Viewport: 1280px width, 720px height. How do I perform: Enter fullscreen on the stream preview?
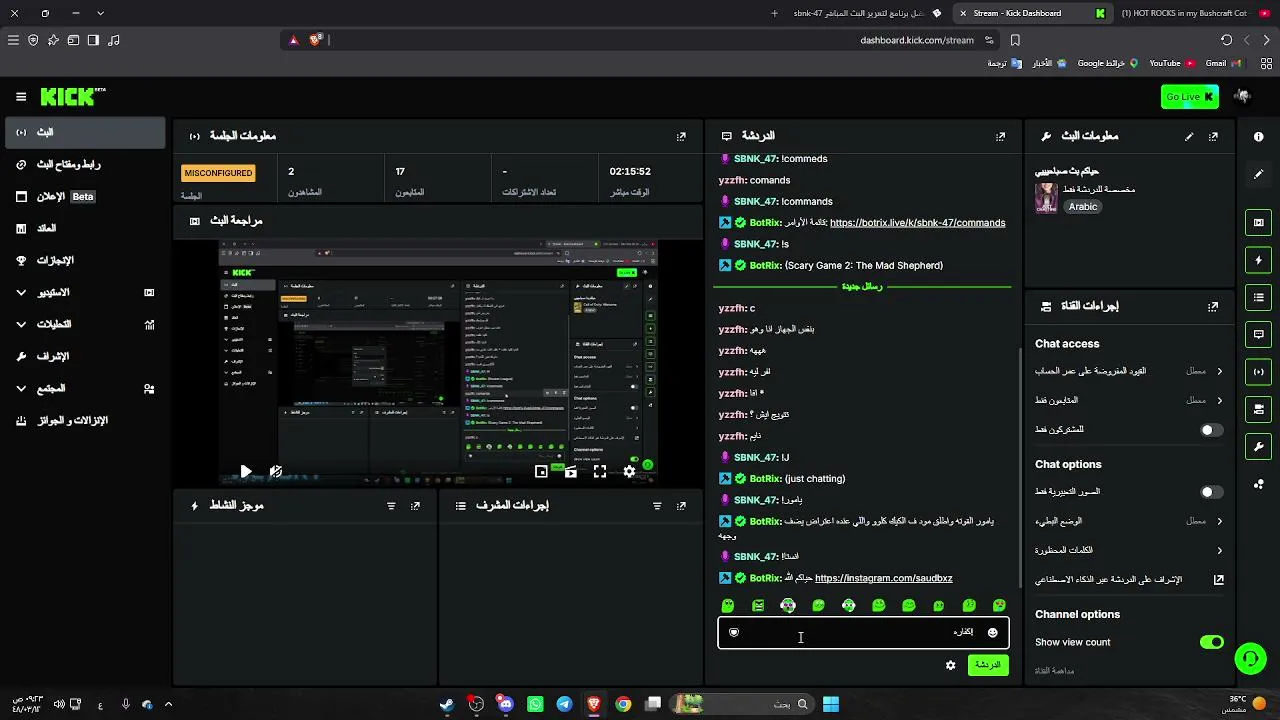600,471
